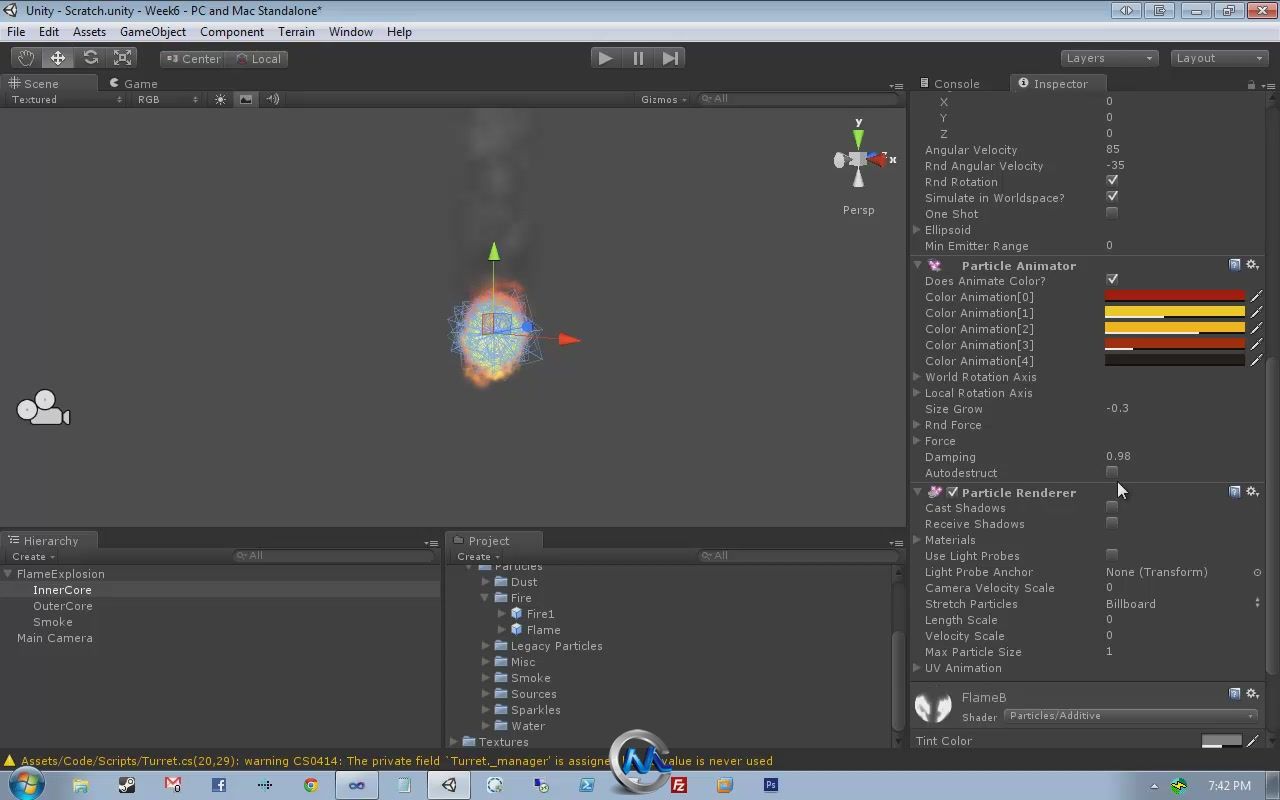Select the Move tool

click(58, 58)
